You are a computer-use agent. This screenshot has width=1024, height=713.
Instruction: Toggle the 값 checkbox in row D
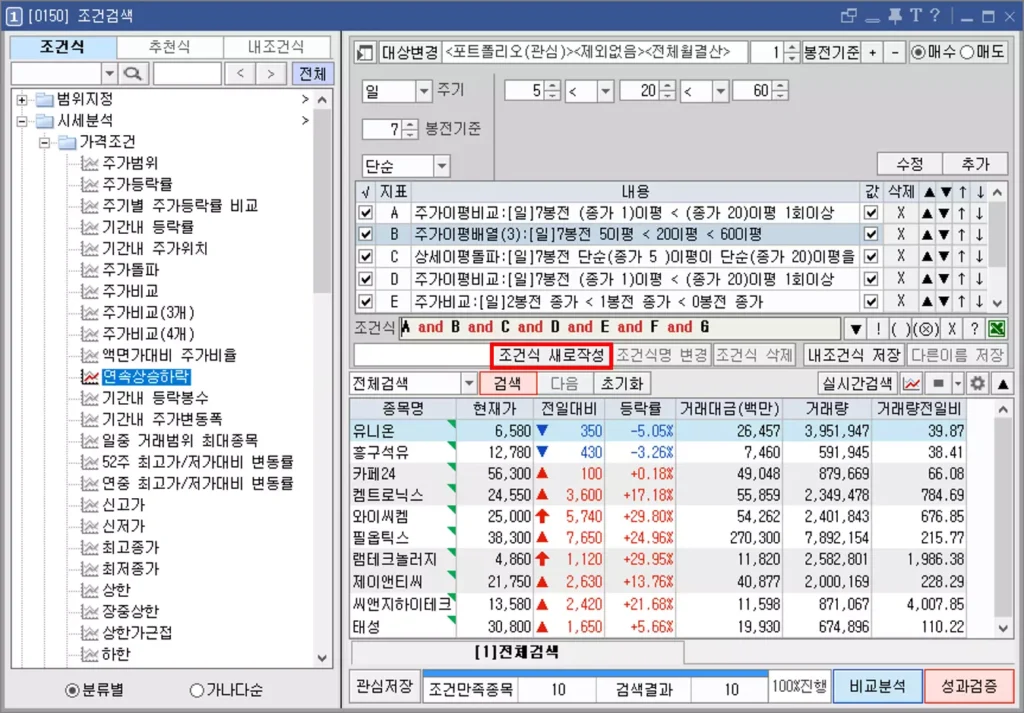click(871, 279)
